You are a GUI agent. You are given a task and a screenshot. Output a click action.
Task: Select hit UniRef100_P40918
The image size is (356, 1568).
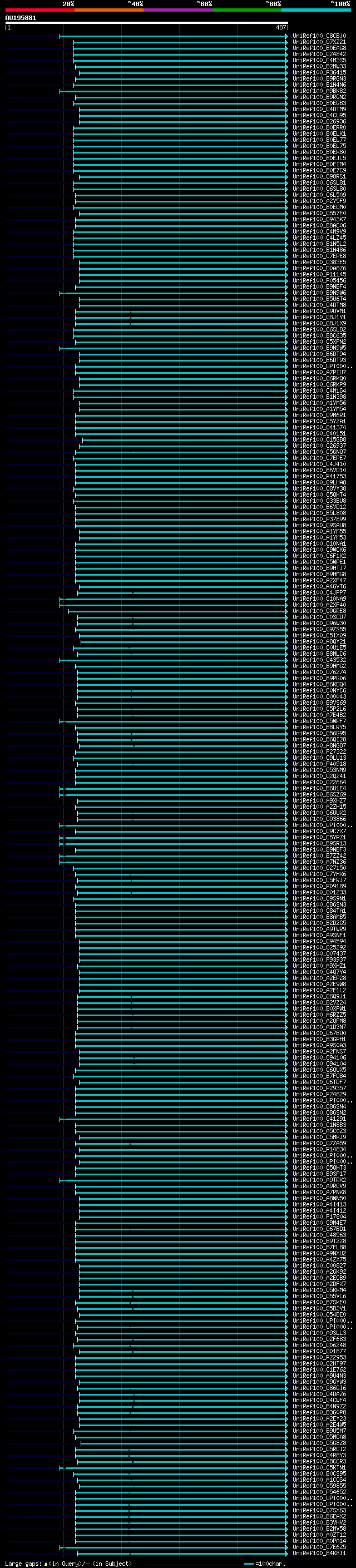(x=319, y=764)
